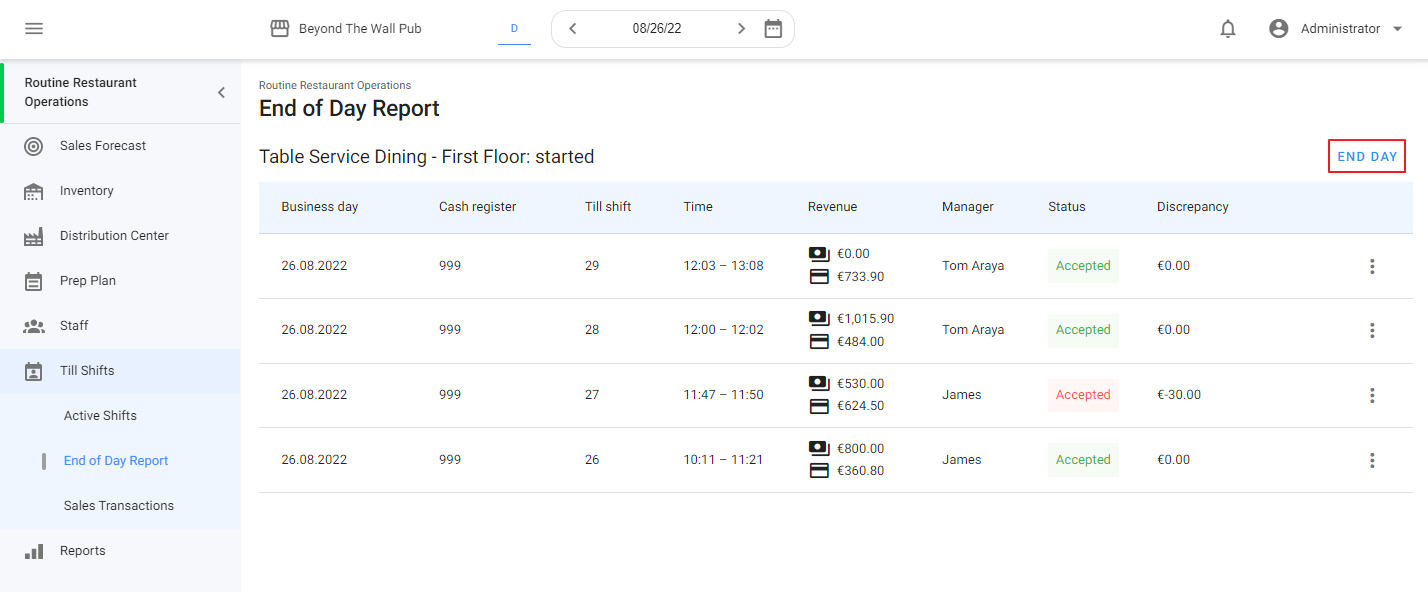Open the calendar date picker icon
The height and width of the screenshot is (592, 1428).
tap(773, 29)
